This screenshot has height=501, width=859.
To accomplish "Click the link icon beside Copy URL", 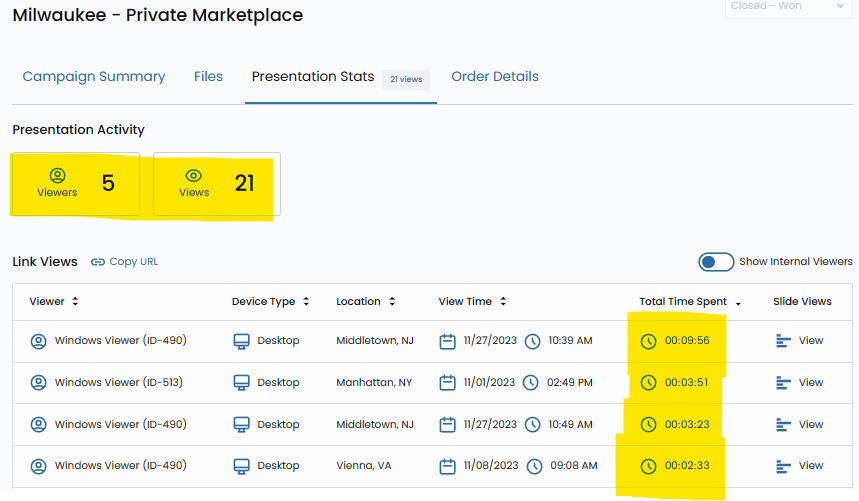I will tap(97, 262).
